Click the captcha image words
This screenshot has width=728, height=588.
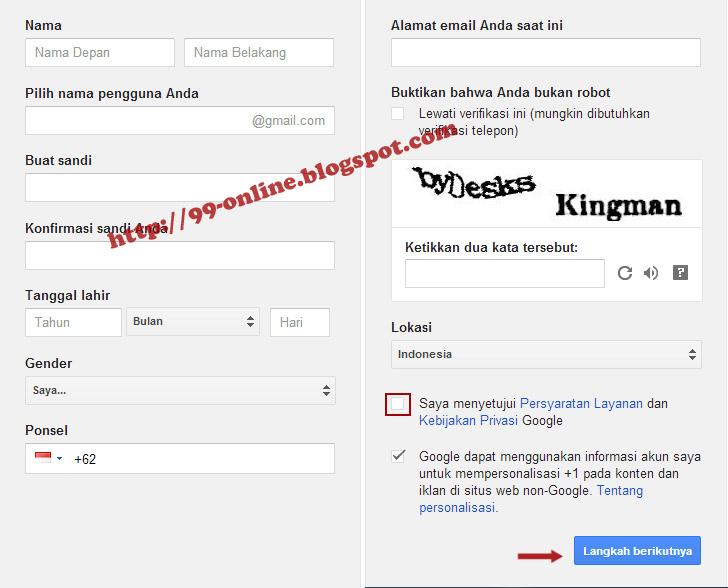(x=546, y=193)
